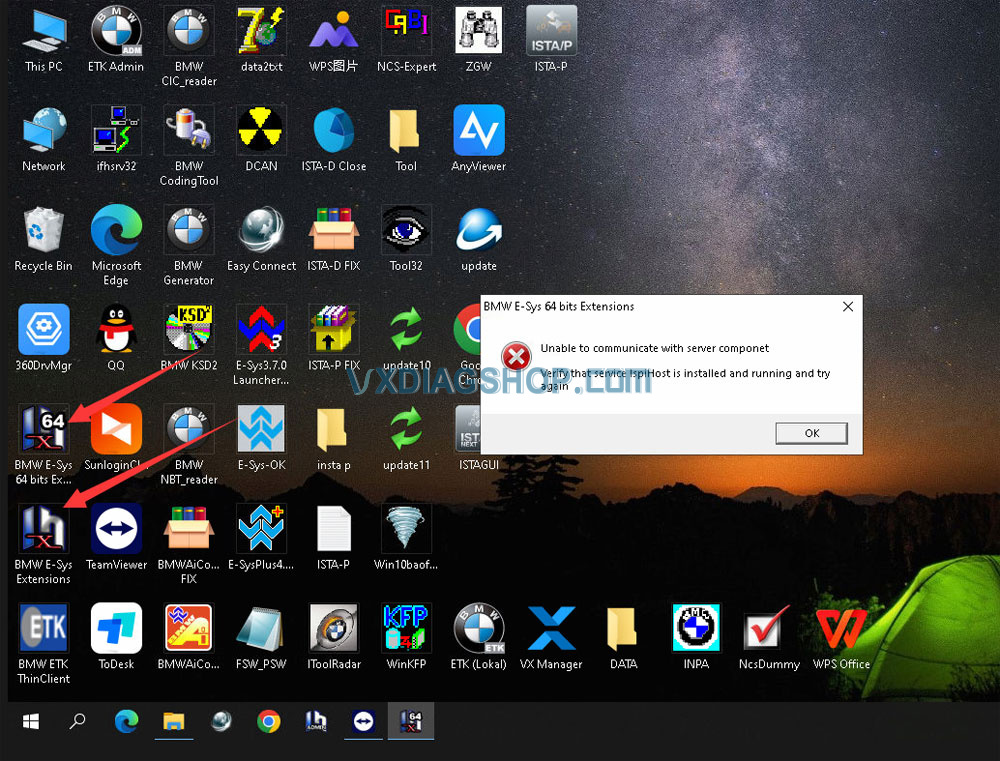Image resolution: width=1000 pixels, height=761 pixels.
Task: Open the DATA folder
Action: click(x=623, y=630)
